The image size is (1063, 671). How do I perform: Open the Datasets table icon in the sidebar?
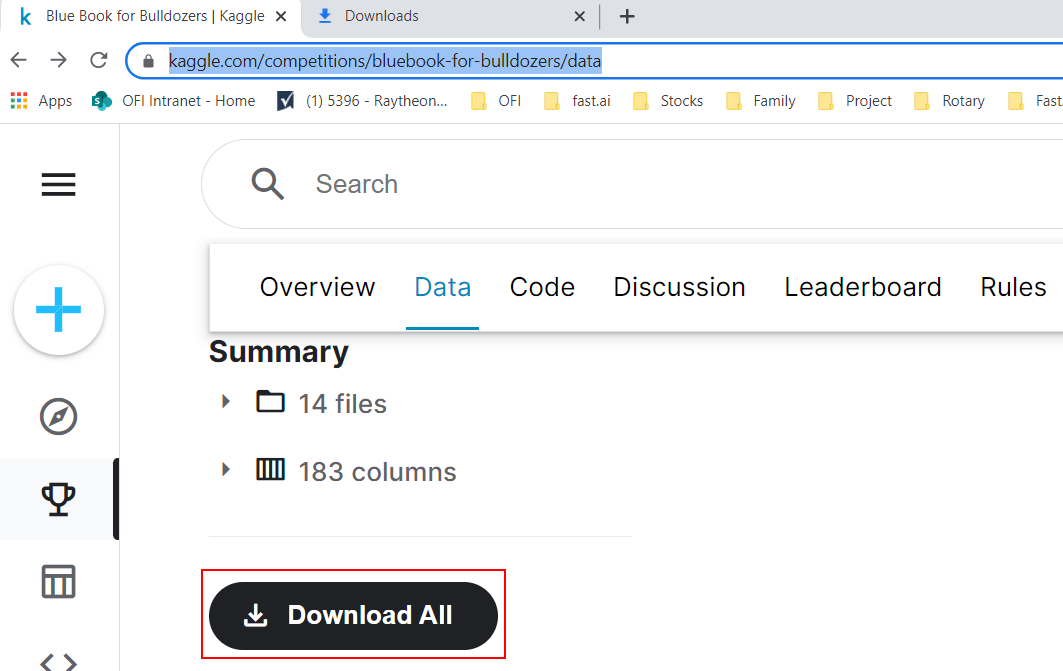tap(58, 581)
